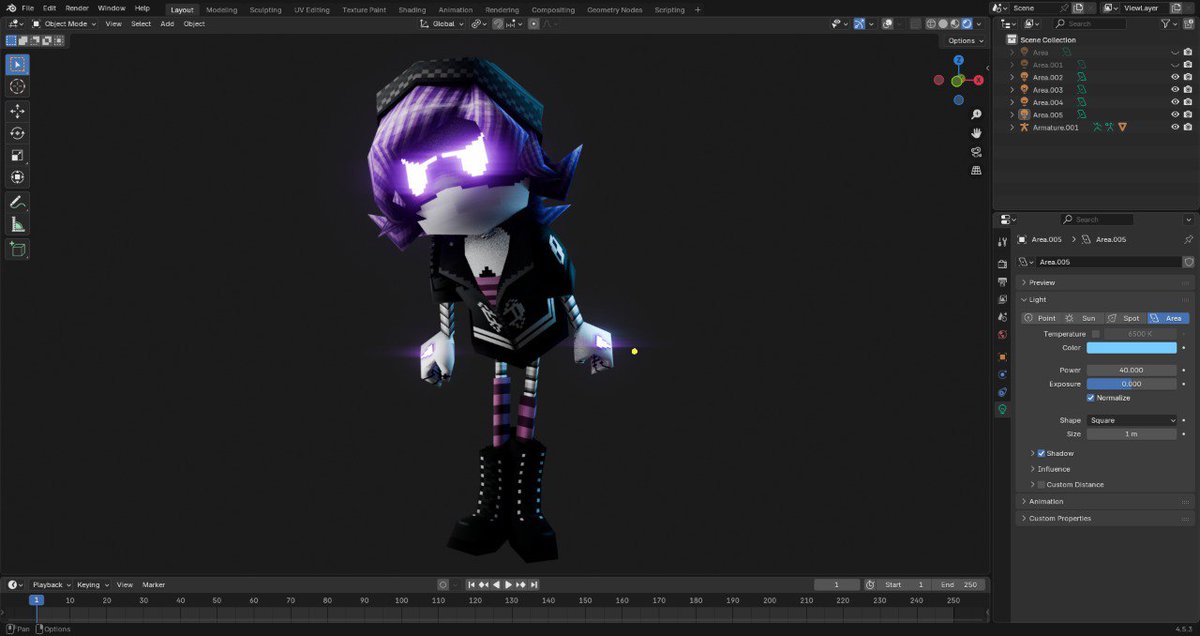Hide Area.002 in the viewport

1175,77
